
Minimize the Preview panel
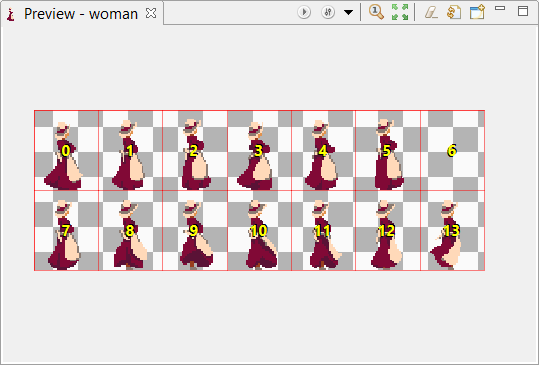click(x=500, y=8)
